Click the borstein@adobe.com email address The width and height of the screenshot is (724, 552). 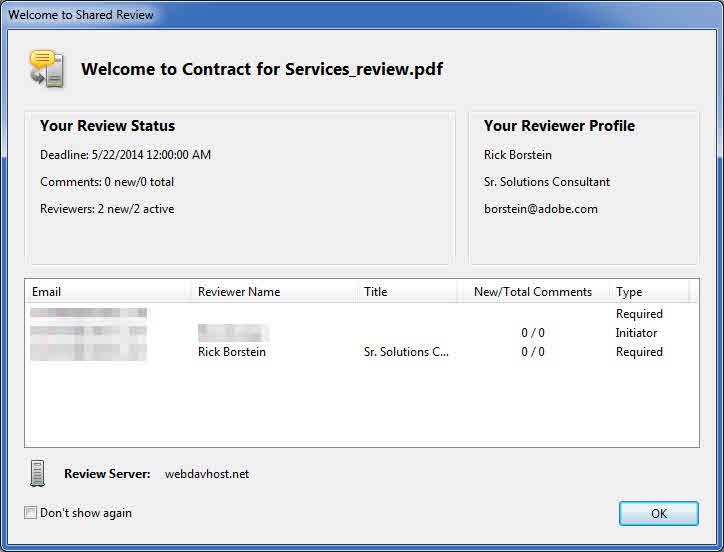540,209
